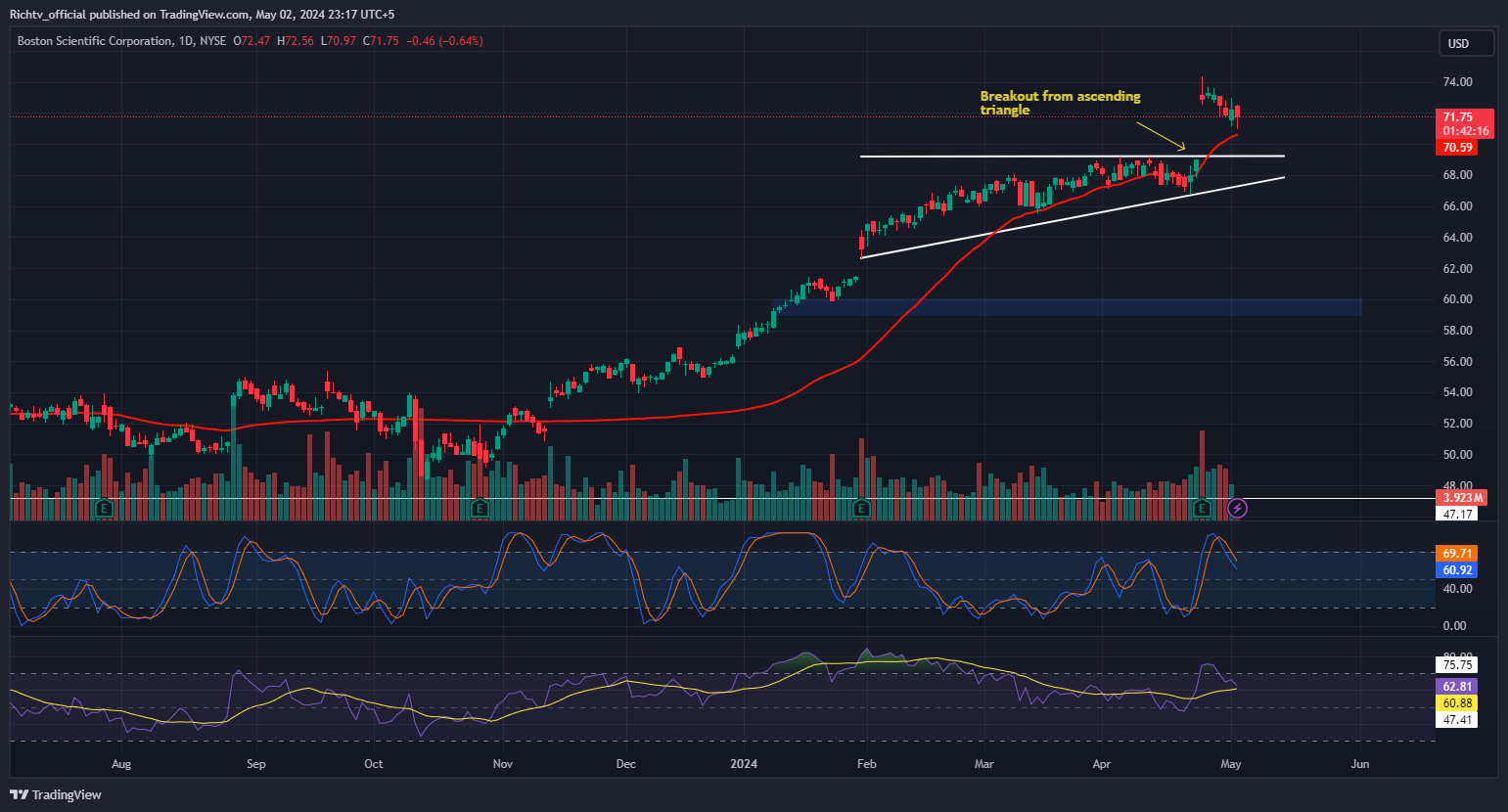Click the change value -0.46 (-0.64%)
The width and height of the screenshot is (1508, 812).
444,41
